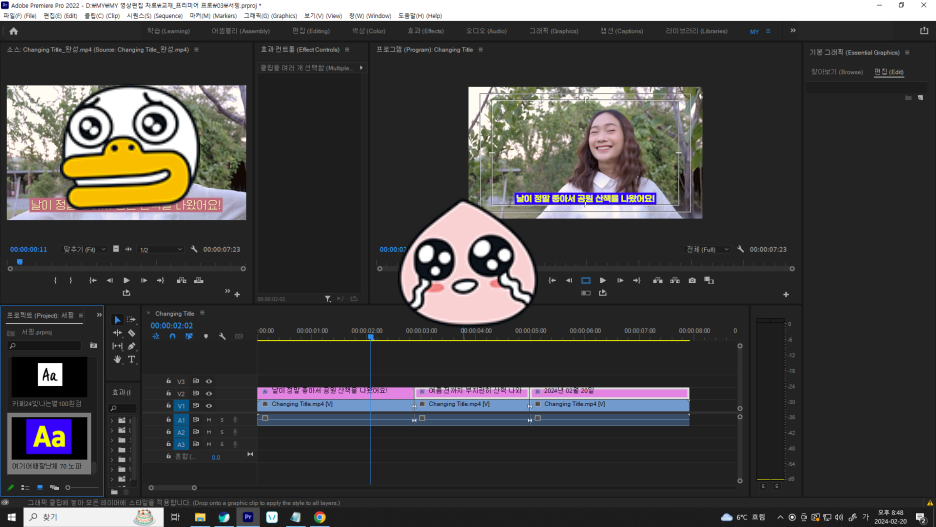Open the Graphics menu
936x527 pixels.
(270, 16)
